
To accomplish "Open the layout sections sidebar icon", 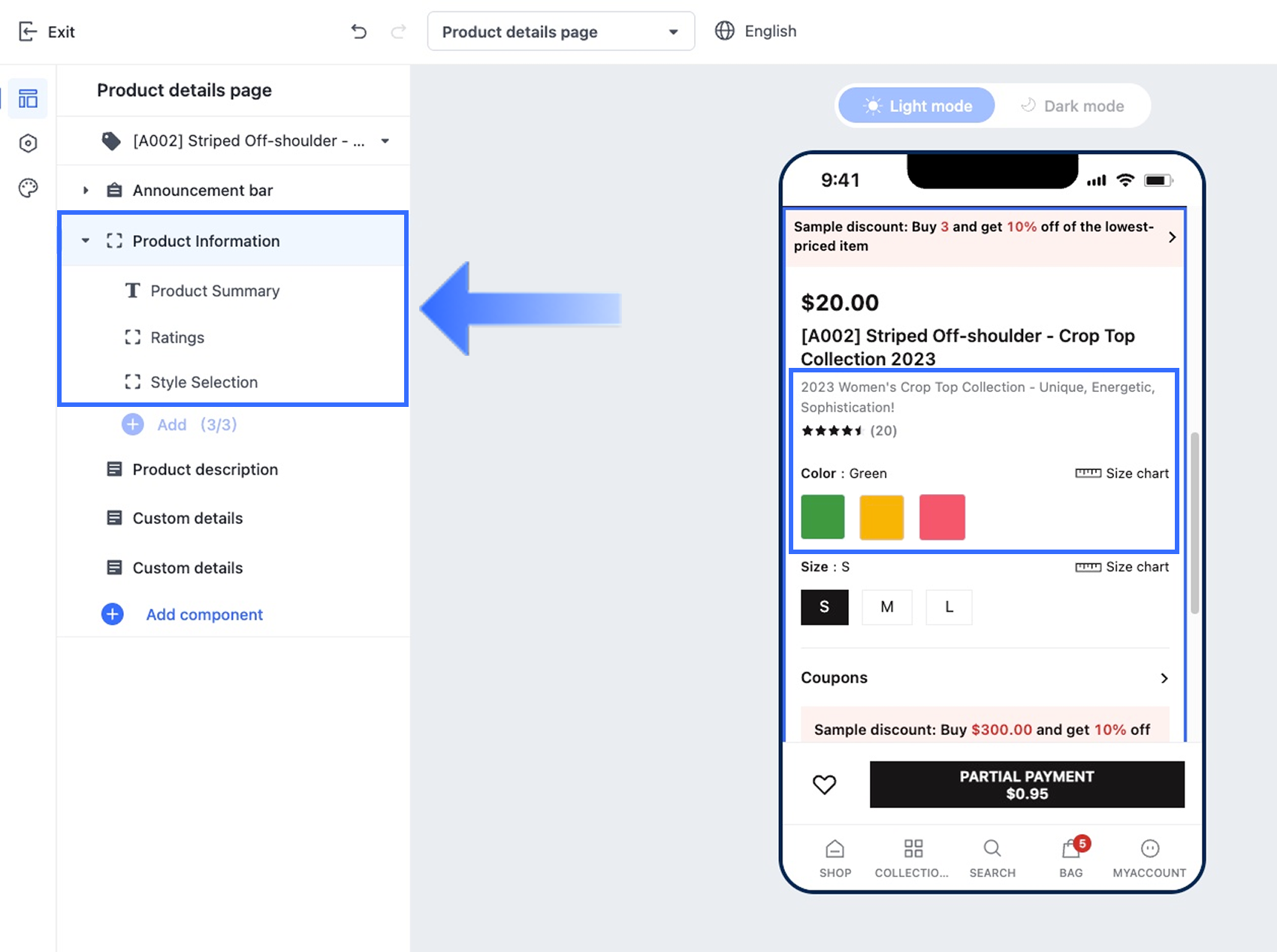I will click(x=28, y=98).
